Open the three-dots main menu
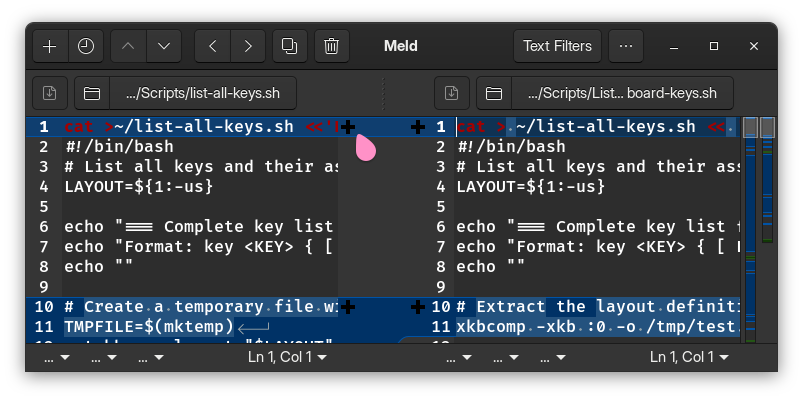803x400 pixels. [625, 46]
